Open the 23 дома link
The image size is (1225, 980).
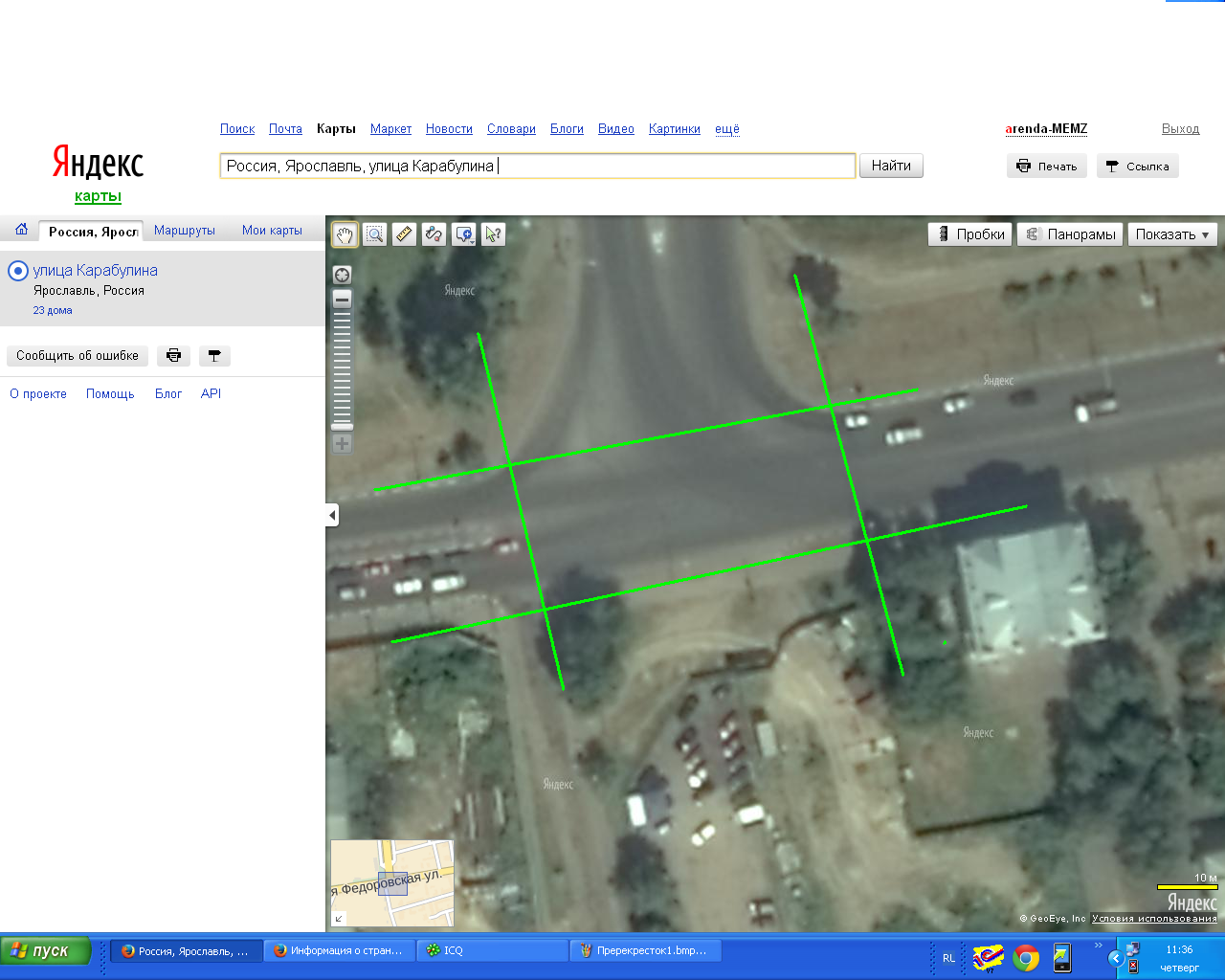coord(53,310)
